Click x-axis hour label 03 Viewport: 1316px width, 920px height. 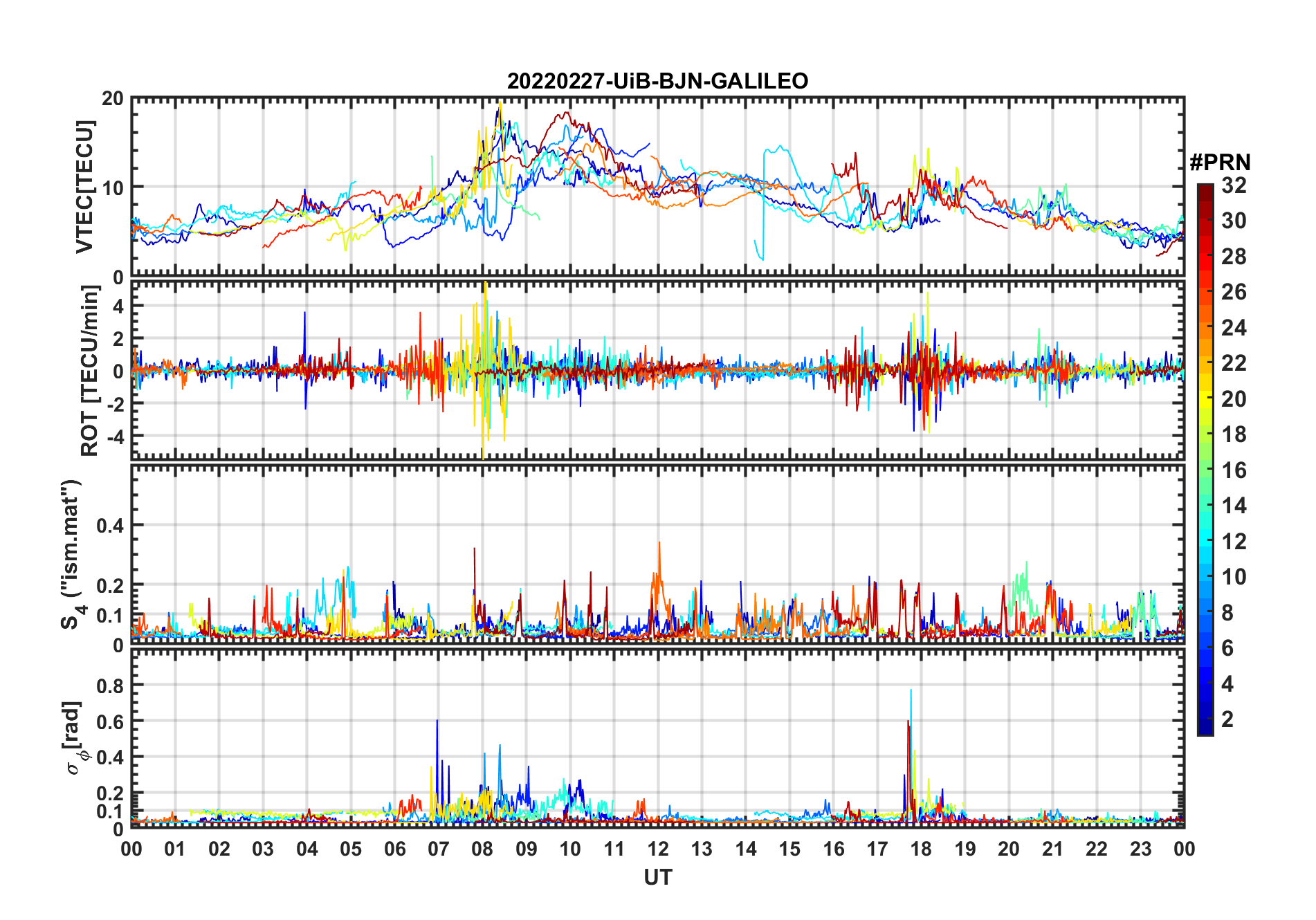tap(263, 849)
